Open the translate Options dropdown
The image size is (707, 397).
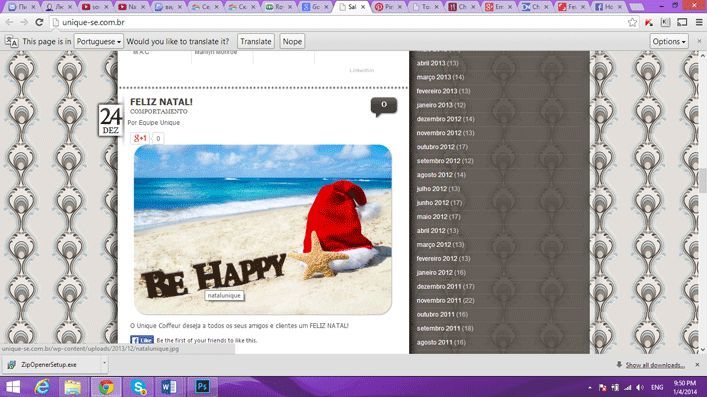tap(669, 42)
